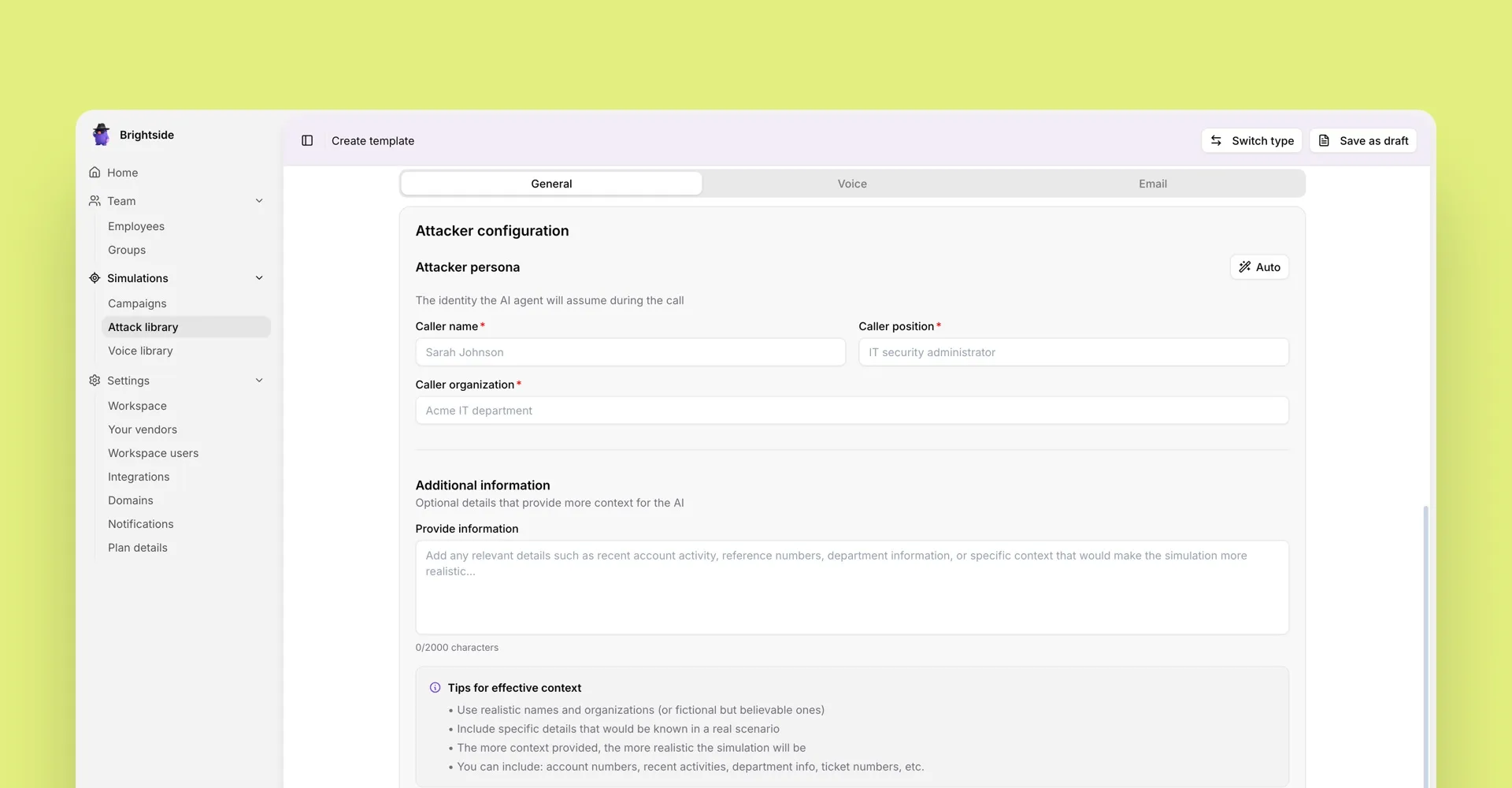1512x788 pixels.
Task: Open Notifications settings
Action: coord(140,523)
